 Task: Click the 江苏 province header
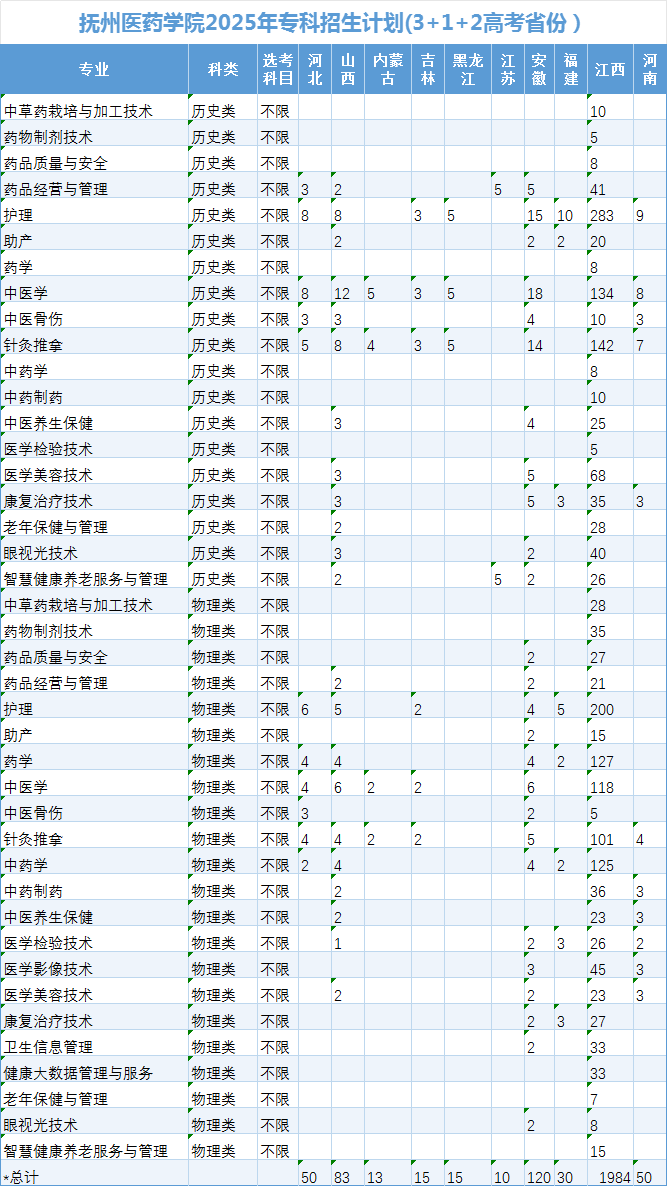tap(507, 70)
